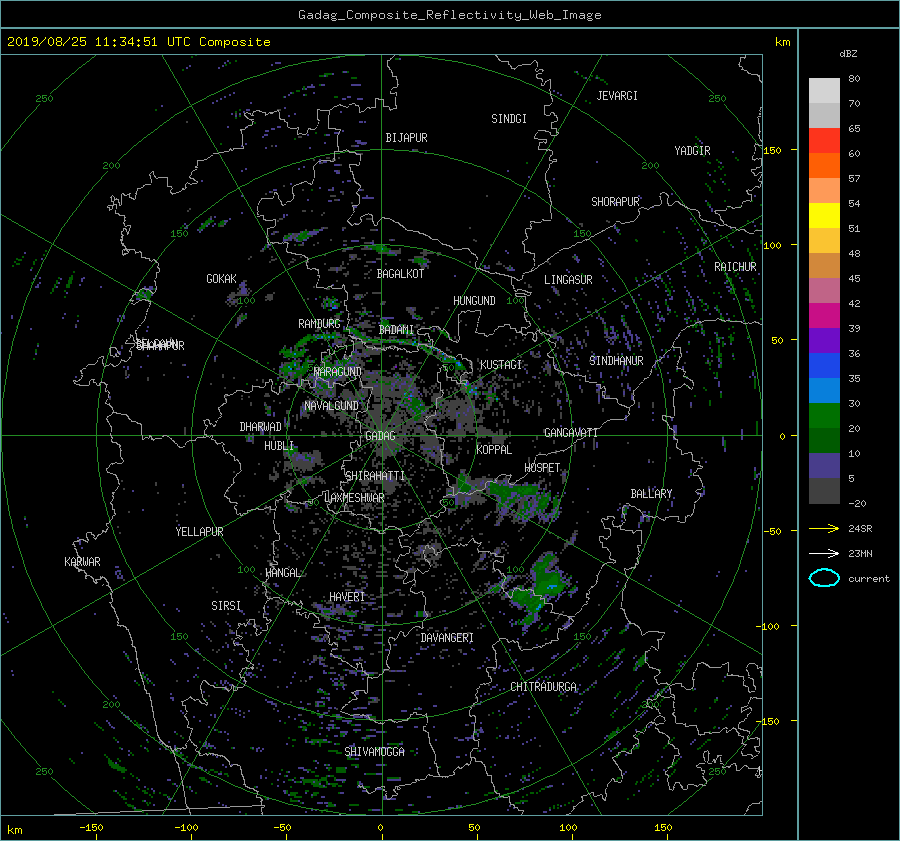This screenshot has height=841, width=900.
Task: Click the 'SIRSI' city label
Action: [226, 606]
